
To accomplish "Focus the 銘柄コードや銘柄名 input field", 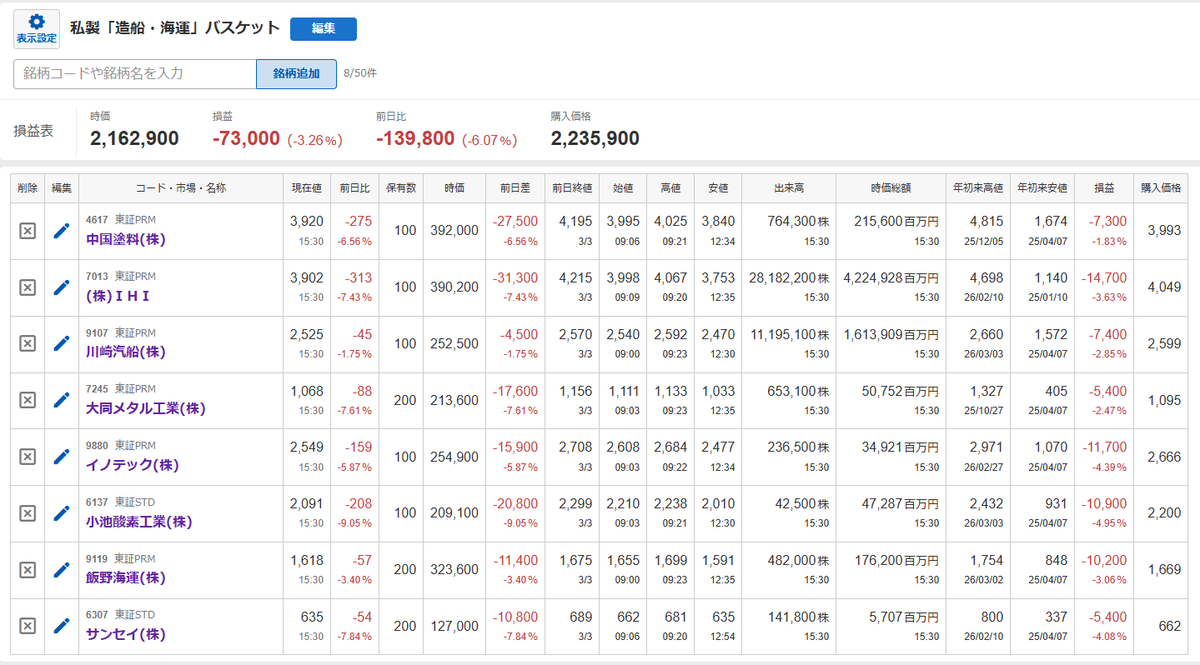I will coord(135,74).
